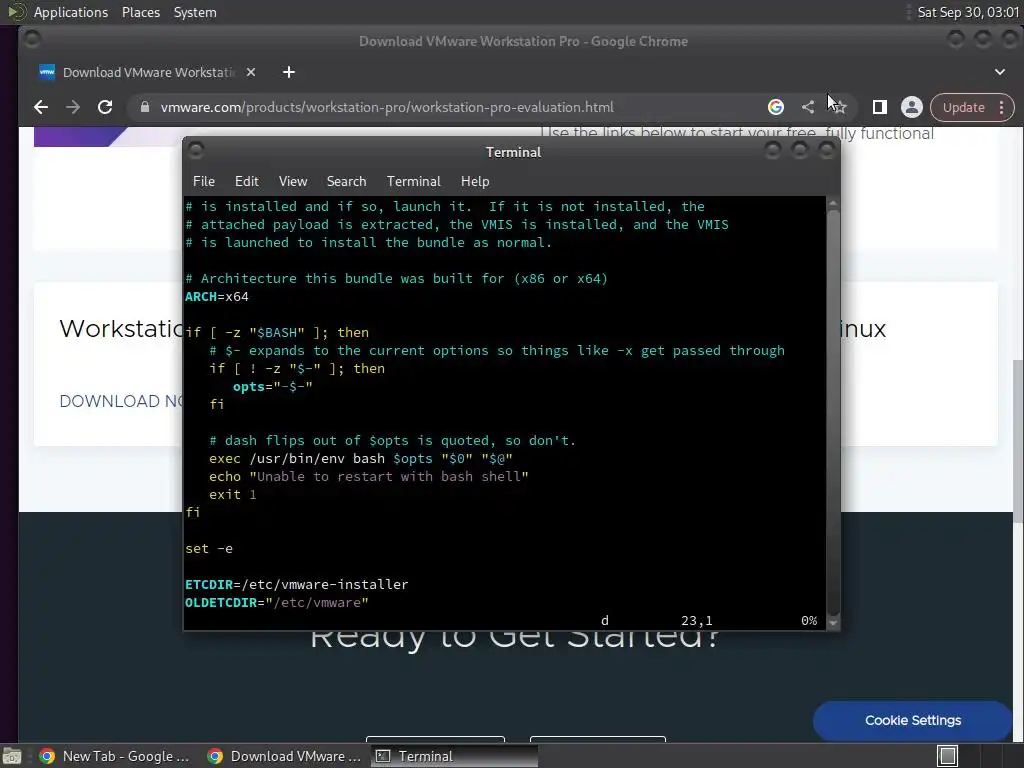This screenshot has height=768, width=1024.
Task: Click the MATE logo in top panel
Action: coord(16,12)
